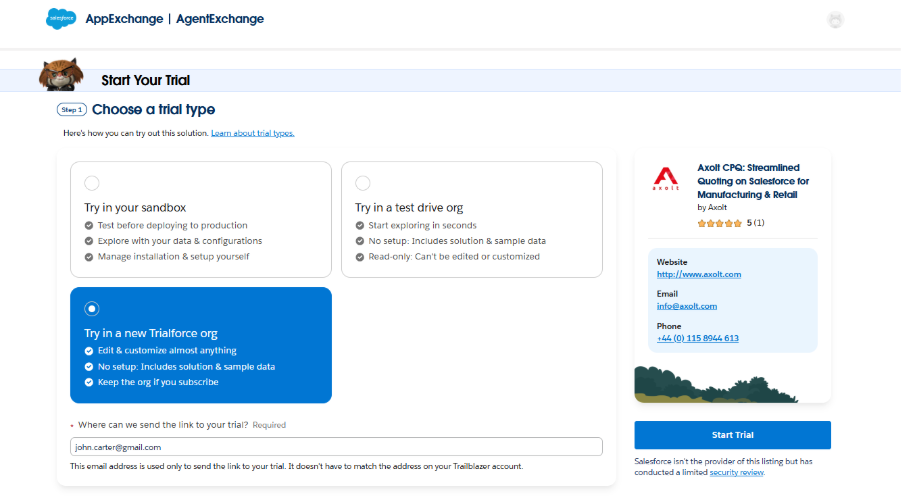Select the sandbox trial radio button

pos(92,183)
